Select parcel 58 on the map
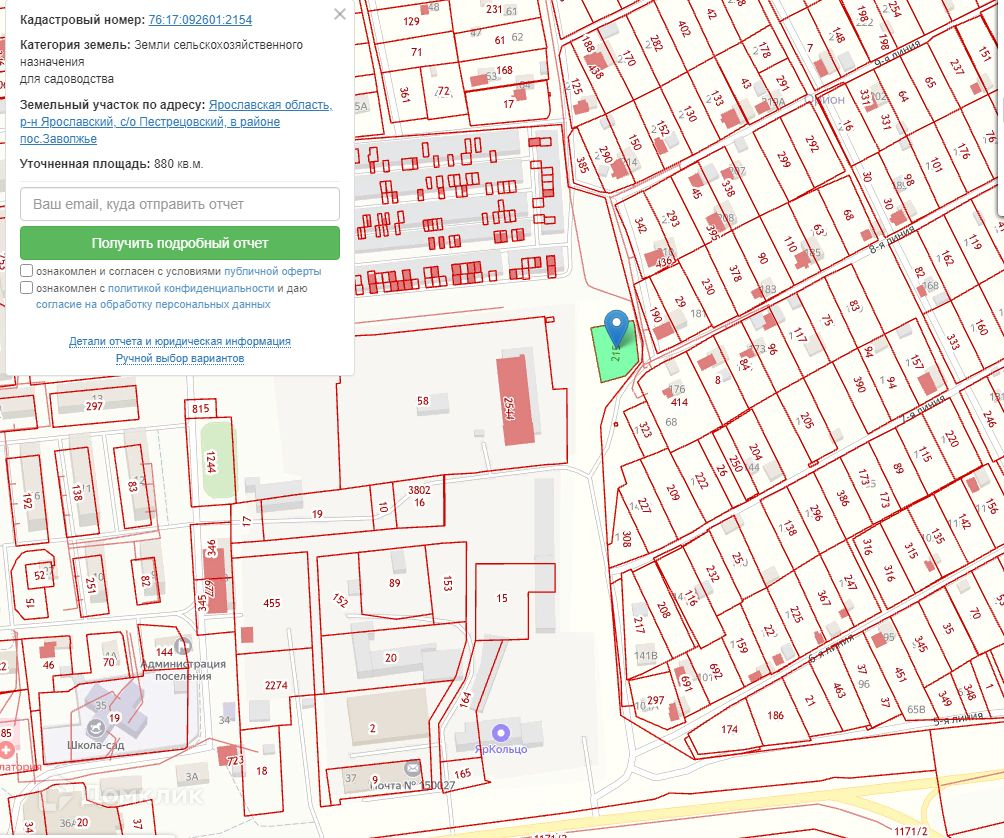The image size is (1004, 838). [x=423, y=401]
